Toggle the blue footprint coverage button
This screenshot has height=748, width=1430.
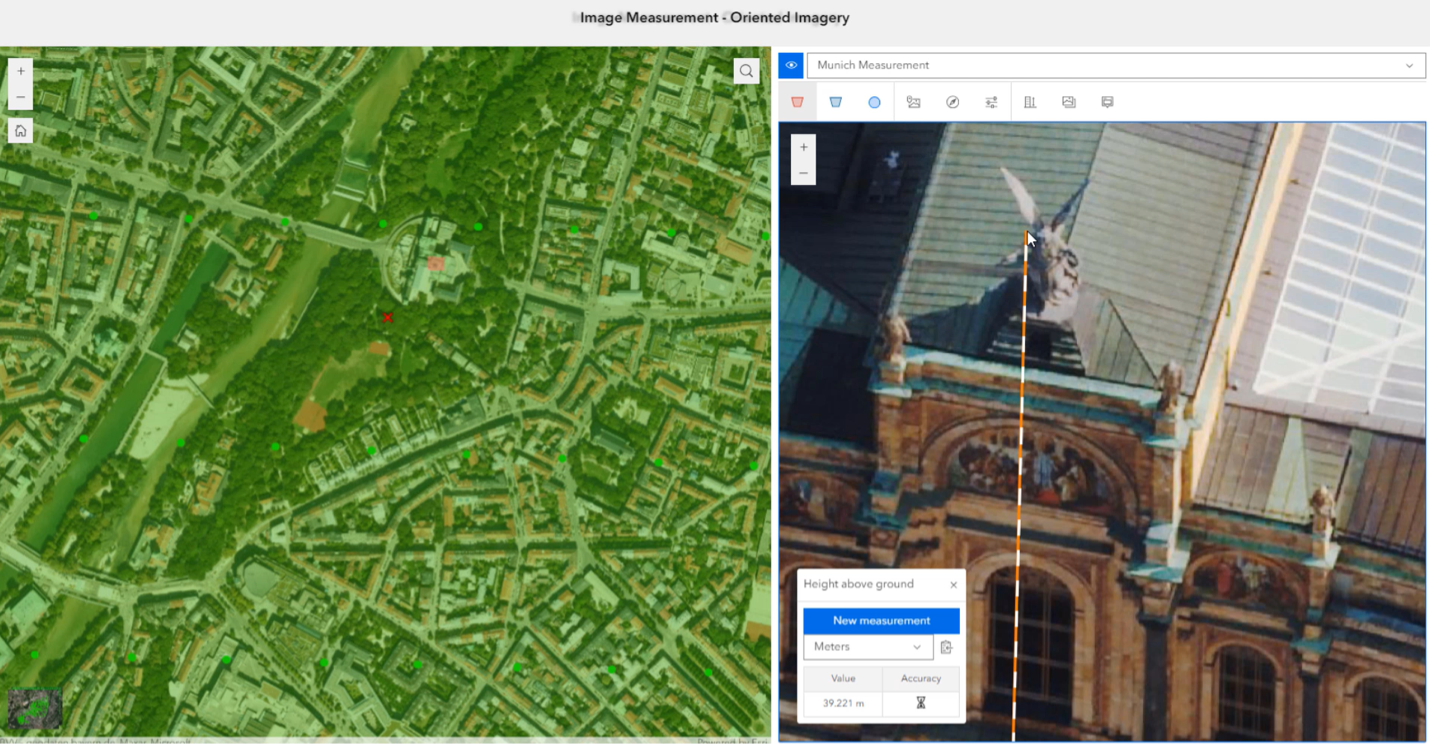pyautogui.click(x=836, y=102)
